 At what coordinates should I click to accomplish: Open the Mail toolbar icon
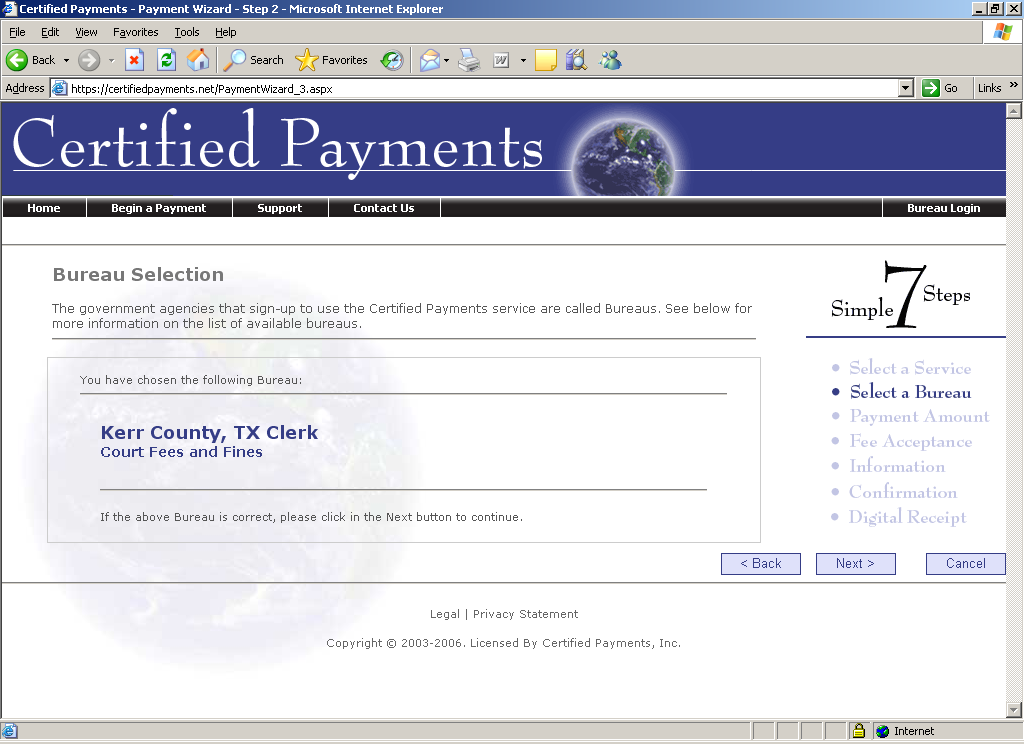[429, 60]
